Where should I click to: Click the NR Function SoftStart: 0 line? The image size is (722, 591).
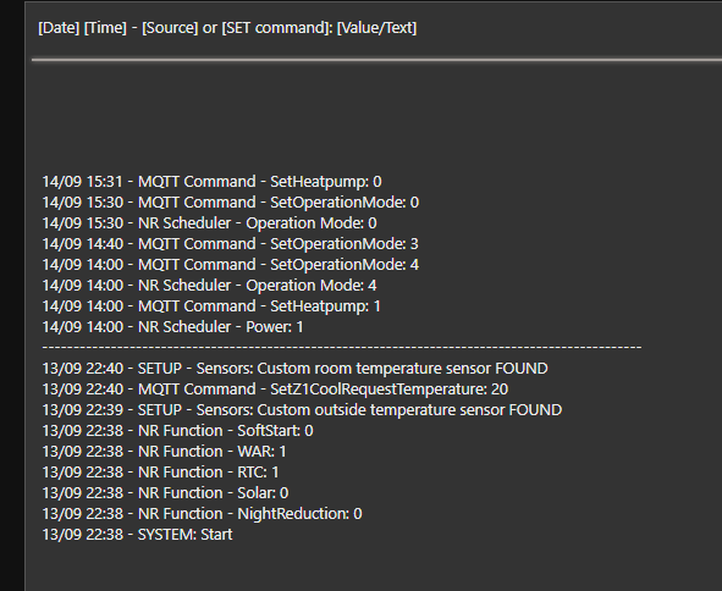click(177, 430)
